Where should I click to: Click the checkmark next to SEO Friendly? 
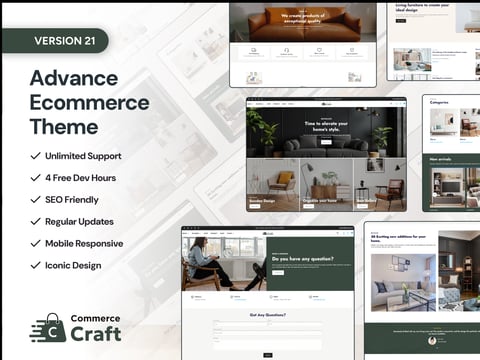coord(35,199)
